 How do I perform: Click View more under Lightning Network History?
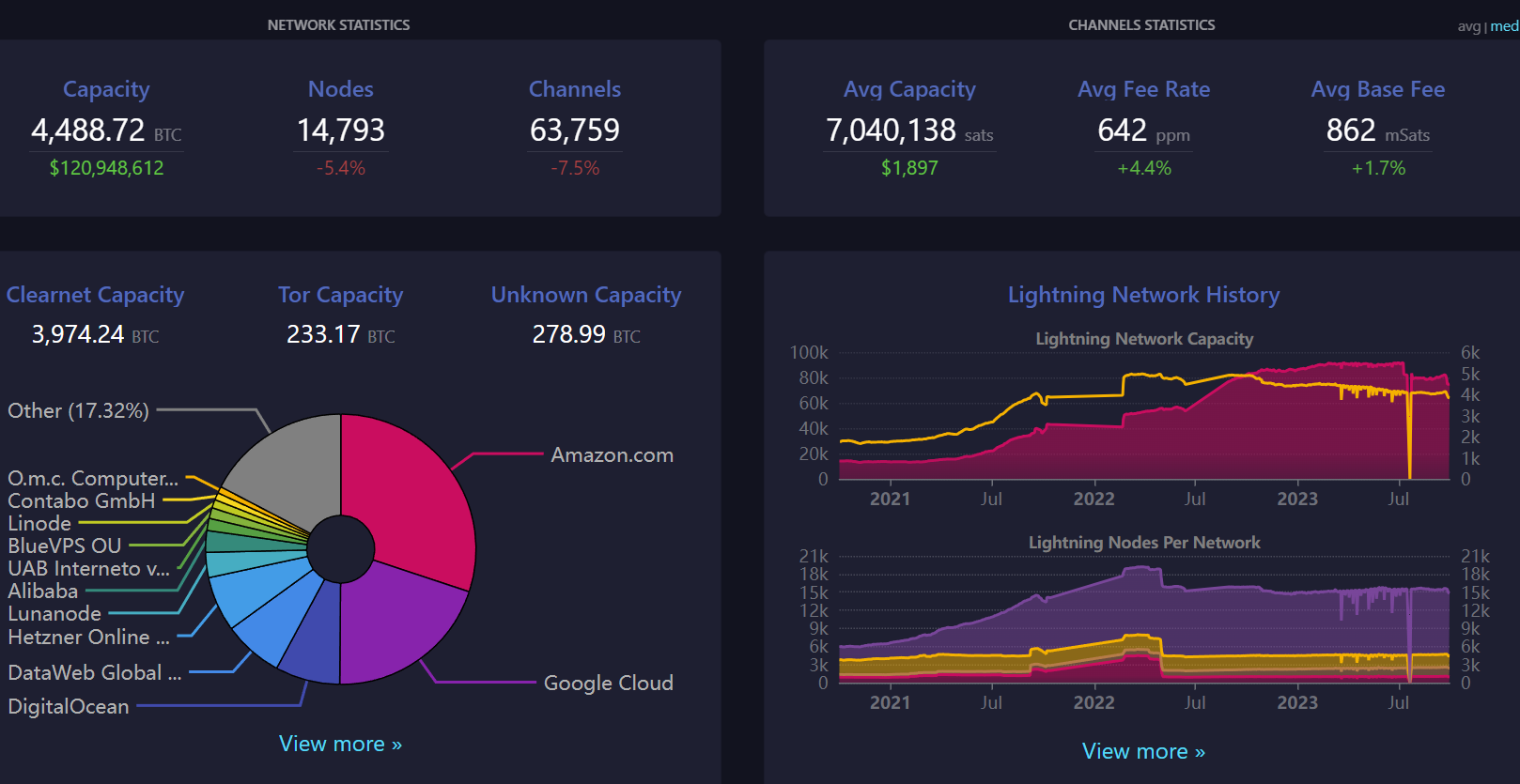tap(1143, 751)
